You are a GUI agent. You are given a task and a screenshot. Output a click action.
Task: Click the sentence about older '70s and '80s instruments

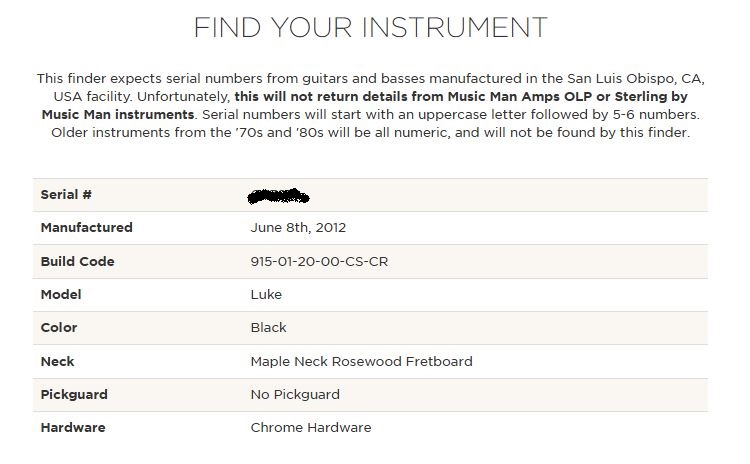pos(366,132)
